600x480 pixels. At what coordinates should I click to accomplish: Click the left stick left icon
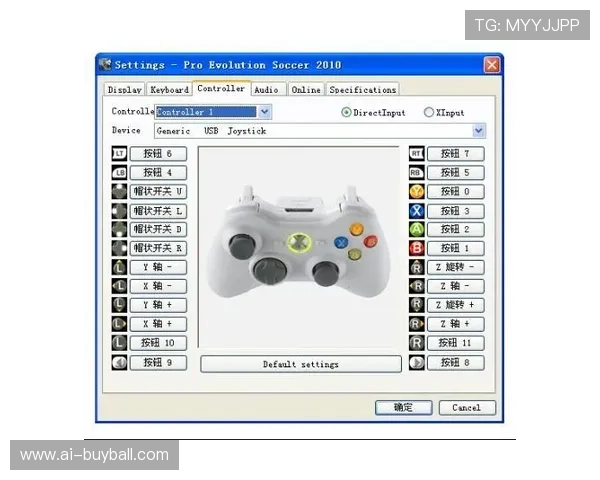coord(119,286)
